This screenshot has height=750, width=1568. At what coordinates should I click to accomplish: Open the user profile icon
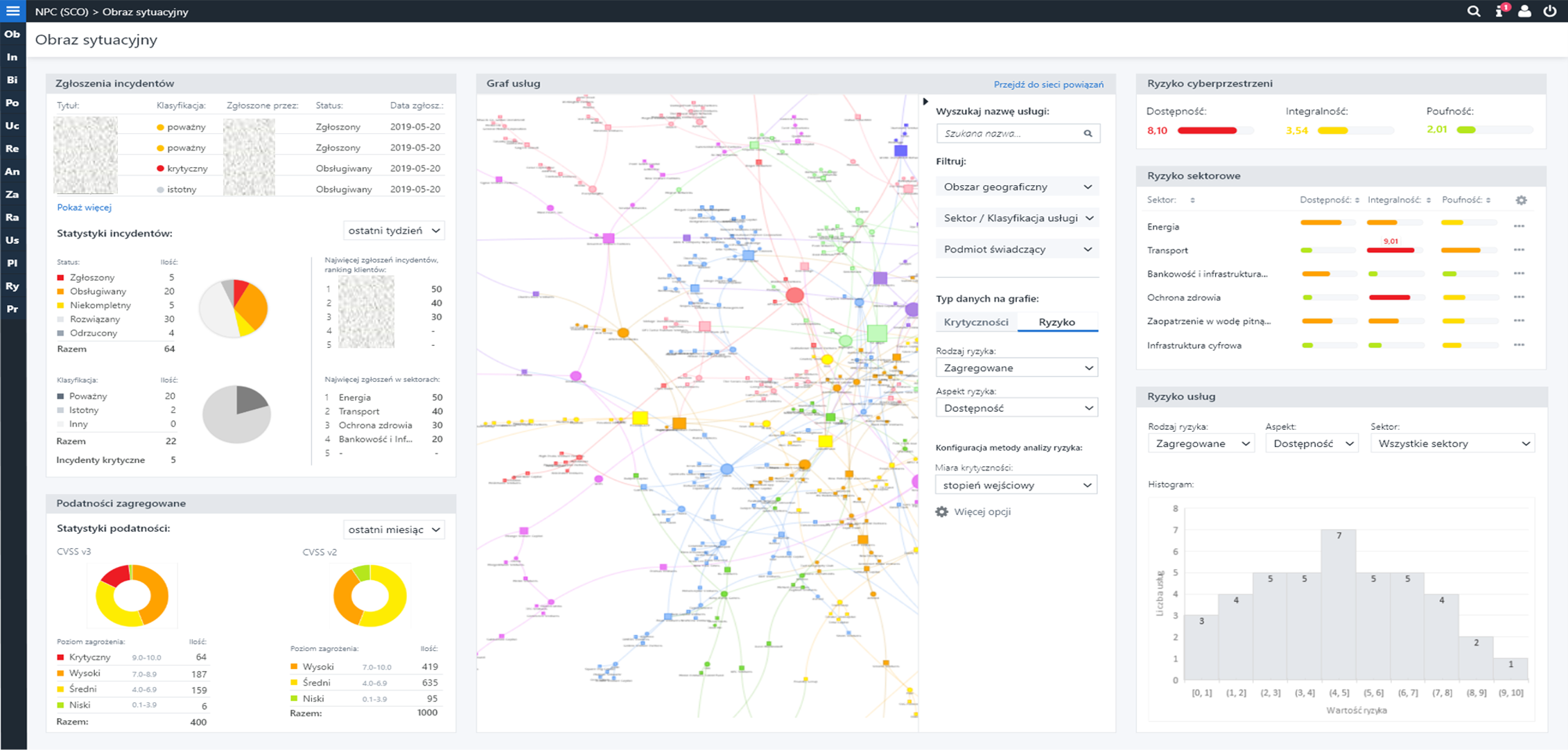[1524, 11]
